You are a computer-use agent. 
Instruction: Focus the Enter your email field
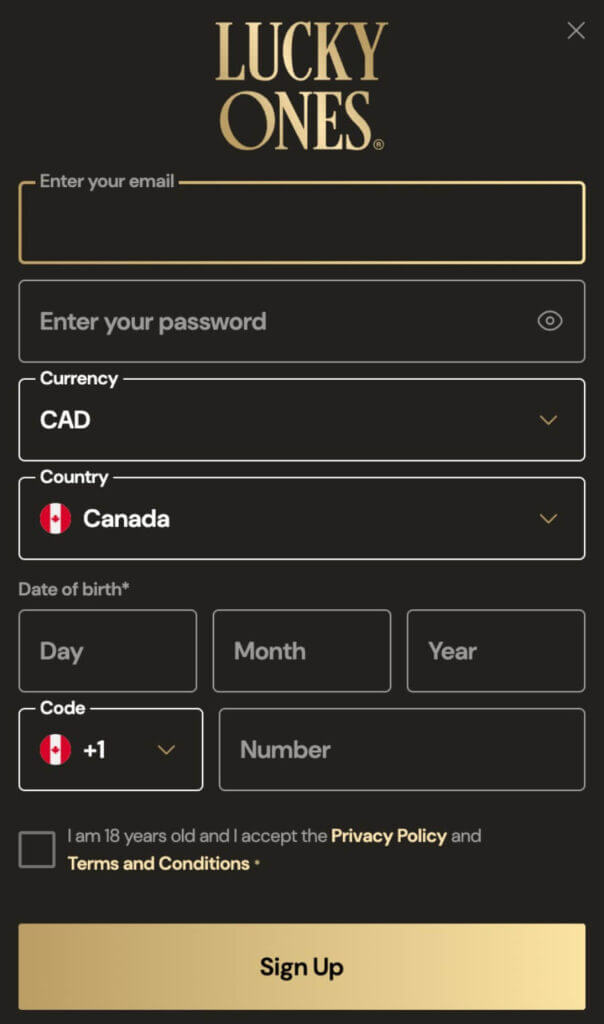(x=301, y=224)
